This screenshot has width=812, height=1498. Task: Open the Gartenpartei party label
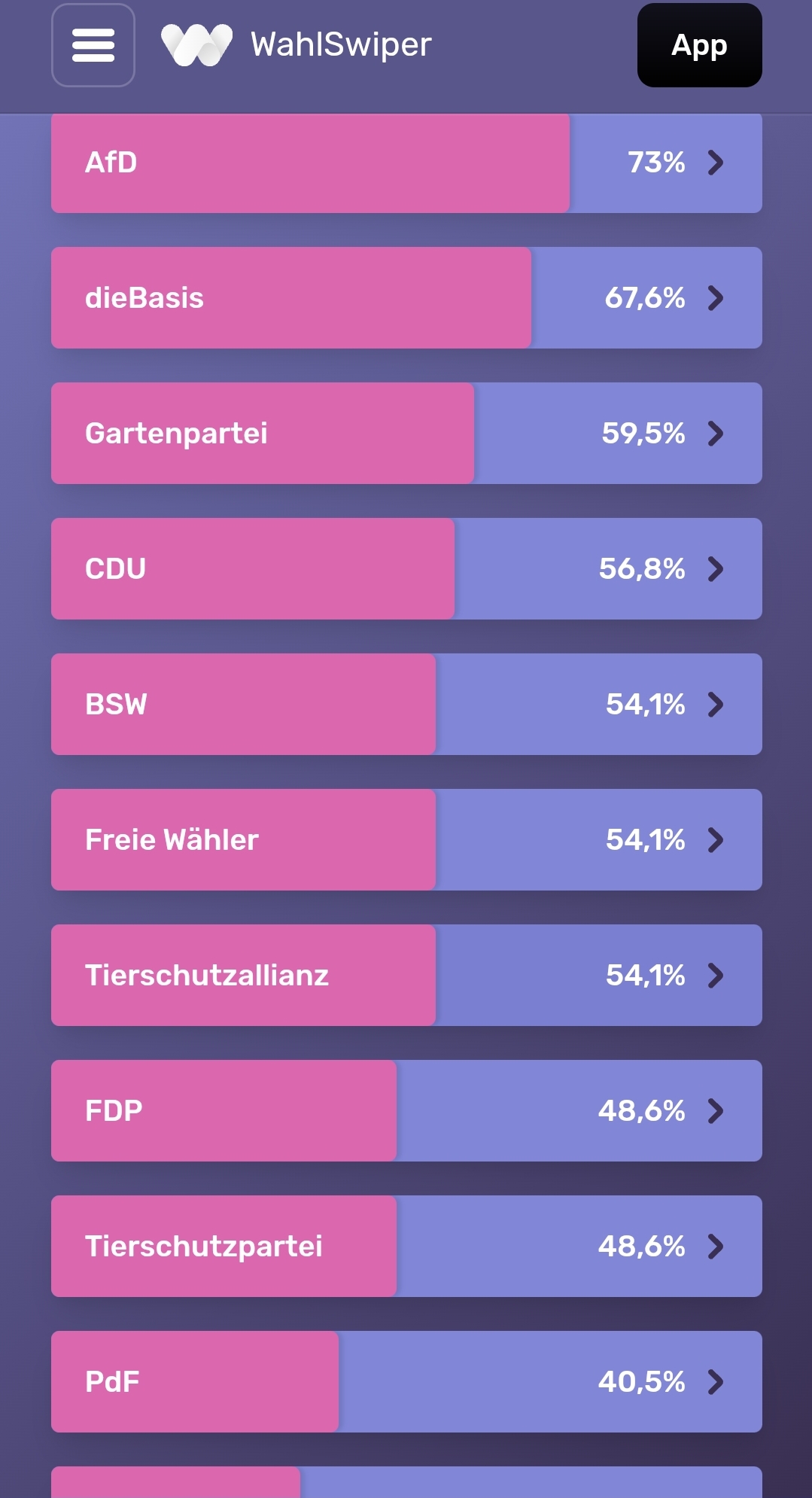176,434
